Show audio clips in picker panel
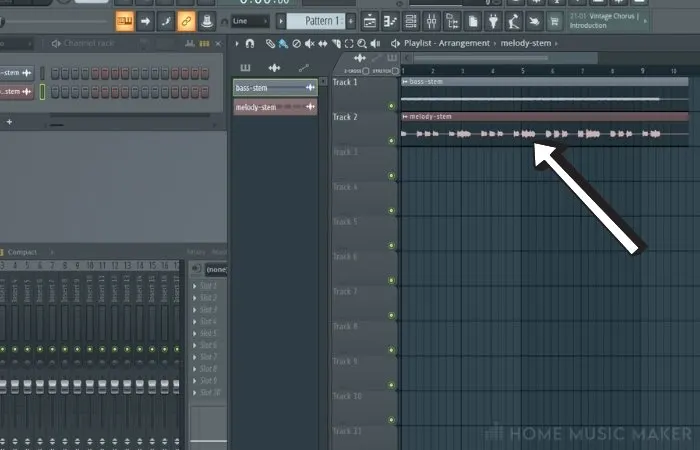 [274, 68]
